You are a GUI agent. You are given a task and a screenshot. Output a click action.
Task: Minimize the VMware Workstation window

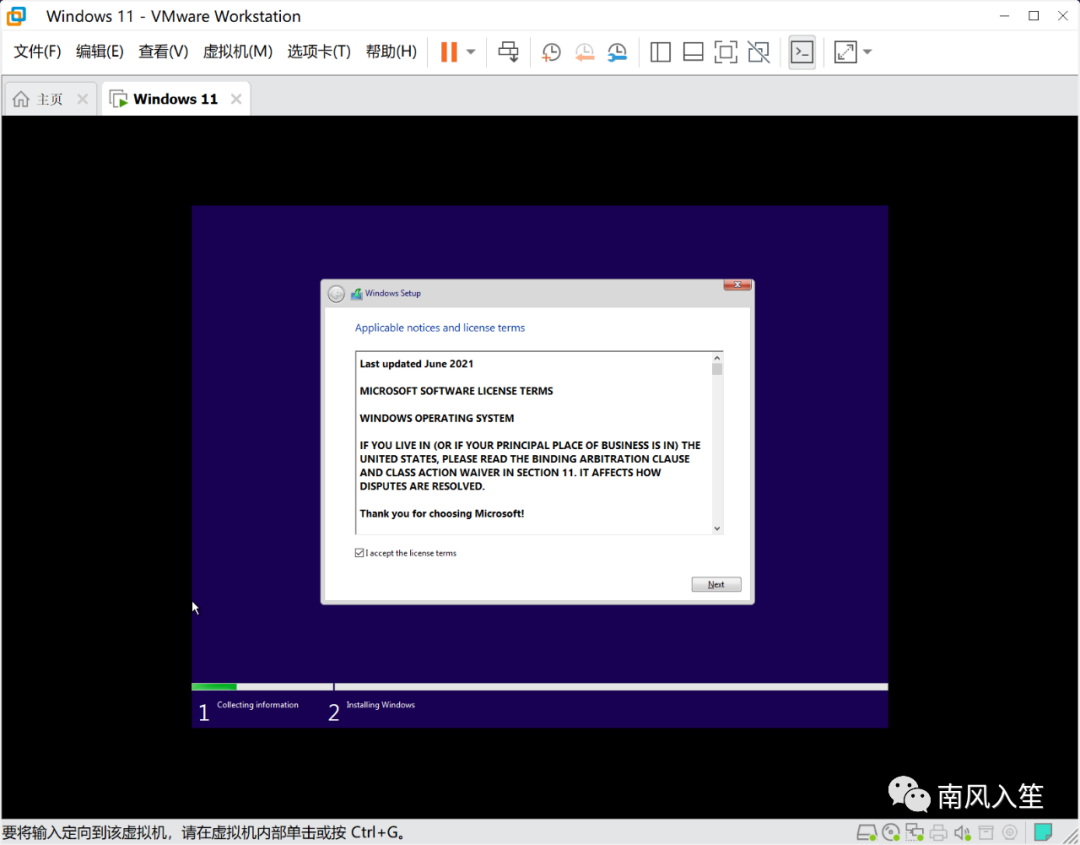(1004, 16)
